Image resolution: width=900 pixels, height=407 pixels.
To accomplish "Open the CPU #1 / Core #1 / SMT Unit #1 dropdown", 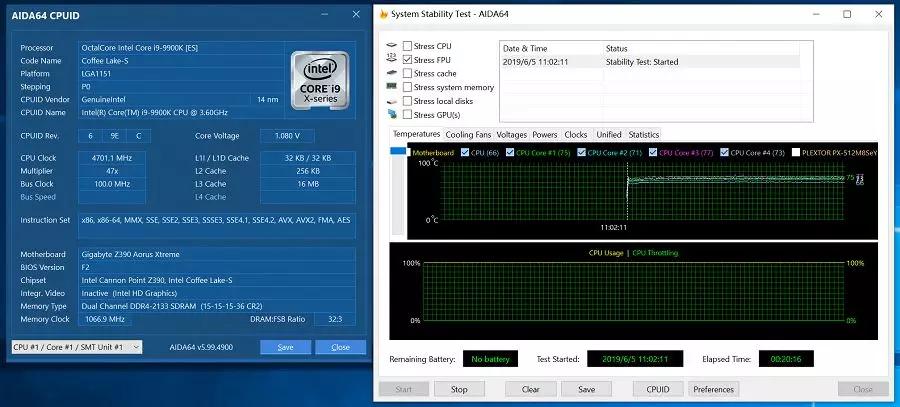I will [x=77, y=347].
